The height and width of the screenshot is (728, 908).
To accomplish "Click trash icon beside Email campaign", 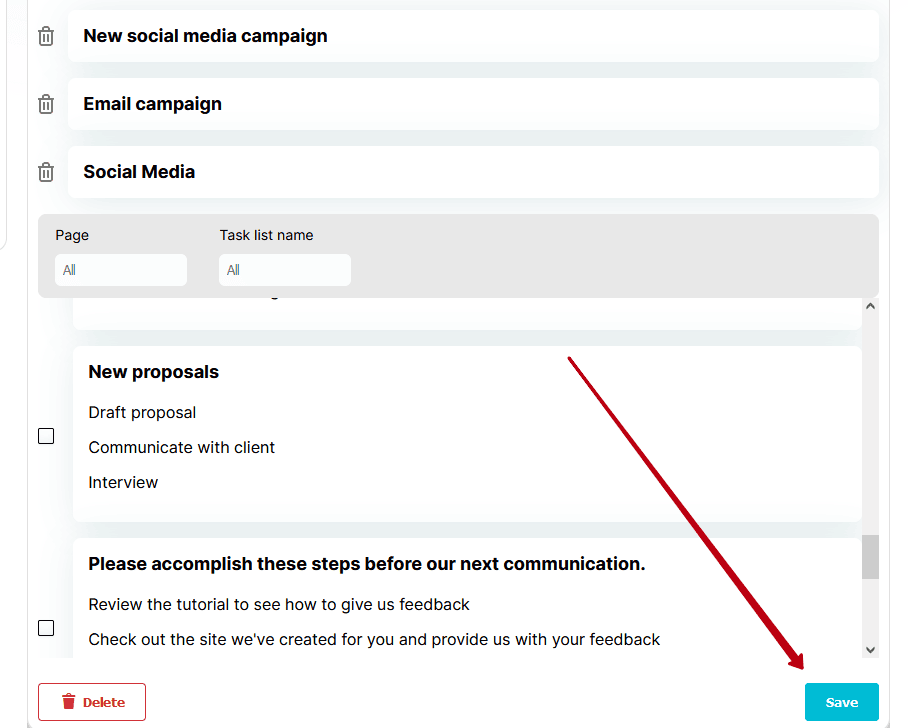I will [x=46, y=104].
